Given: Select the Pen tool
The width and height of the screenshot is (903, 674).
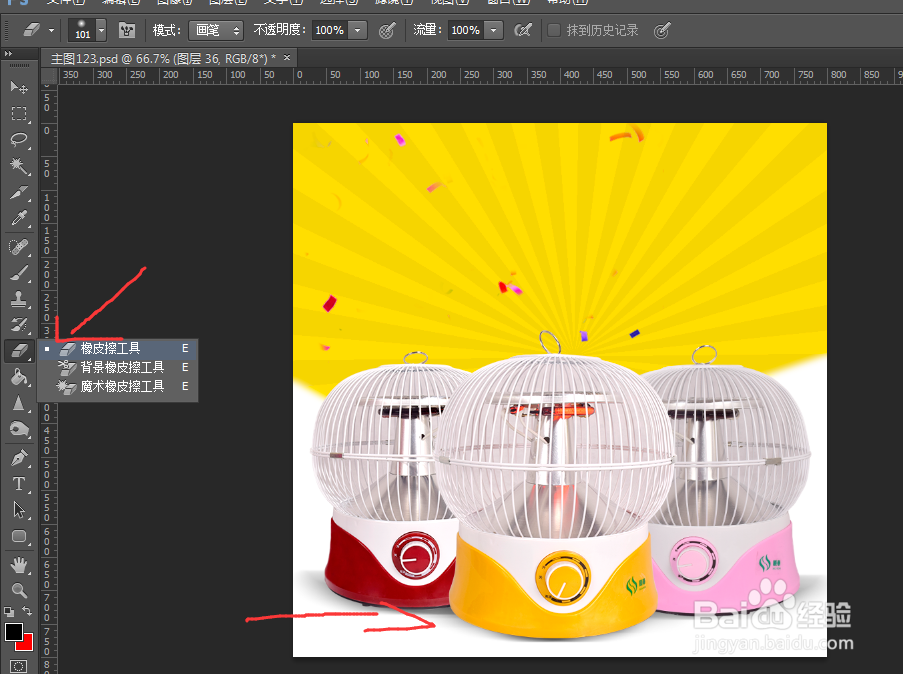Looking at the screenshot, I should [x=18, y=458].
